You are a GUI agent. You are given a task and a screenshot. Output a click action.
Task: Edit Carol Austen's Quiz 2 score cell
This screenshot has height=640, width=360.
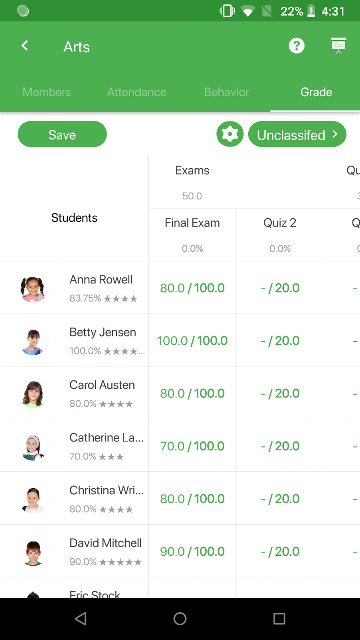(x=280, y=393)
